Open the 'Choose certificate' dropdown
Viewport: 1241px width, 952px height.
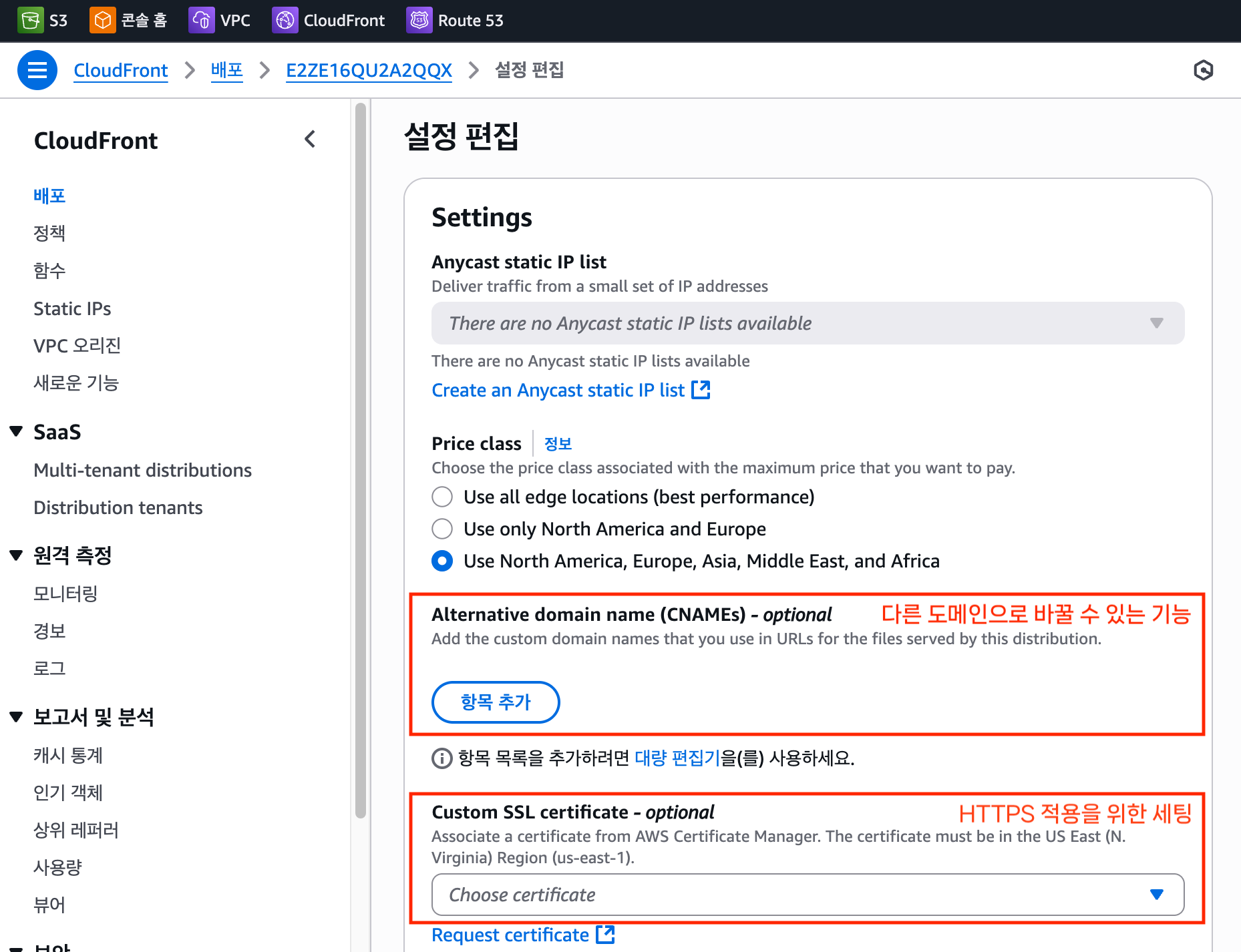(808, 895)
